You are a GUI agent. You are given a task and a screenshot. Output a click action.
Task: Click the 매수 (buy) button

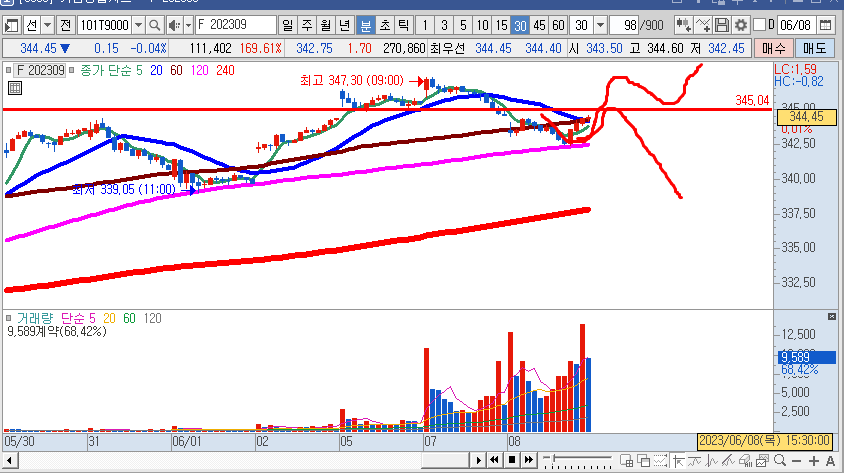(x=773, y=48)
